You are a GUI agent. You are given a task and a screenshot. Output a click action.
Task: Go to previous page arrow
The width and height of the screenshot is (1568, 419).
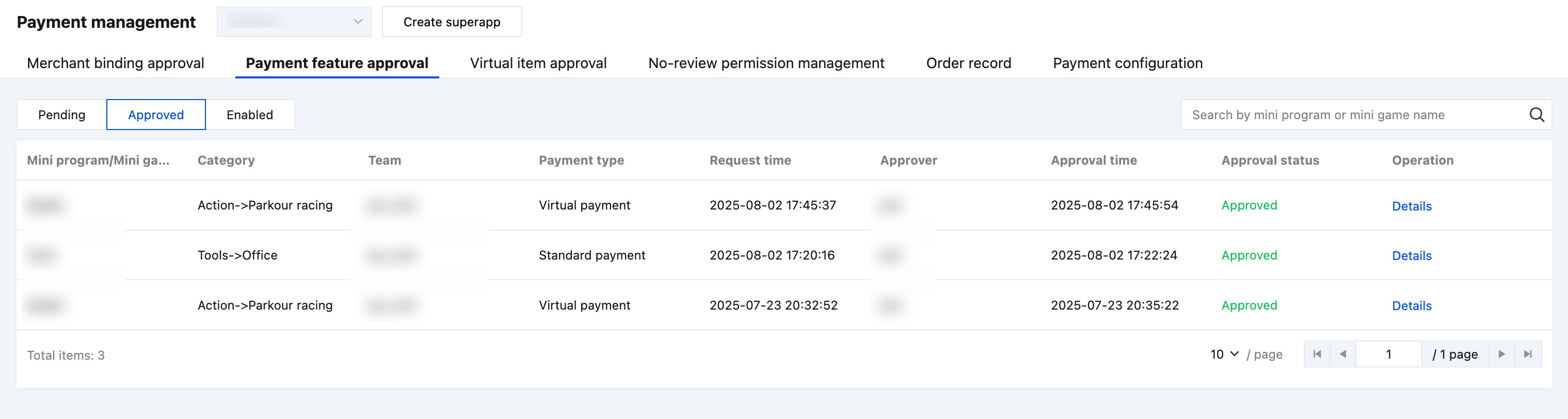pos(1343,354)
